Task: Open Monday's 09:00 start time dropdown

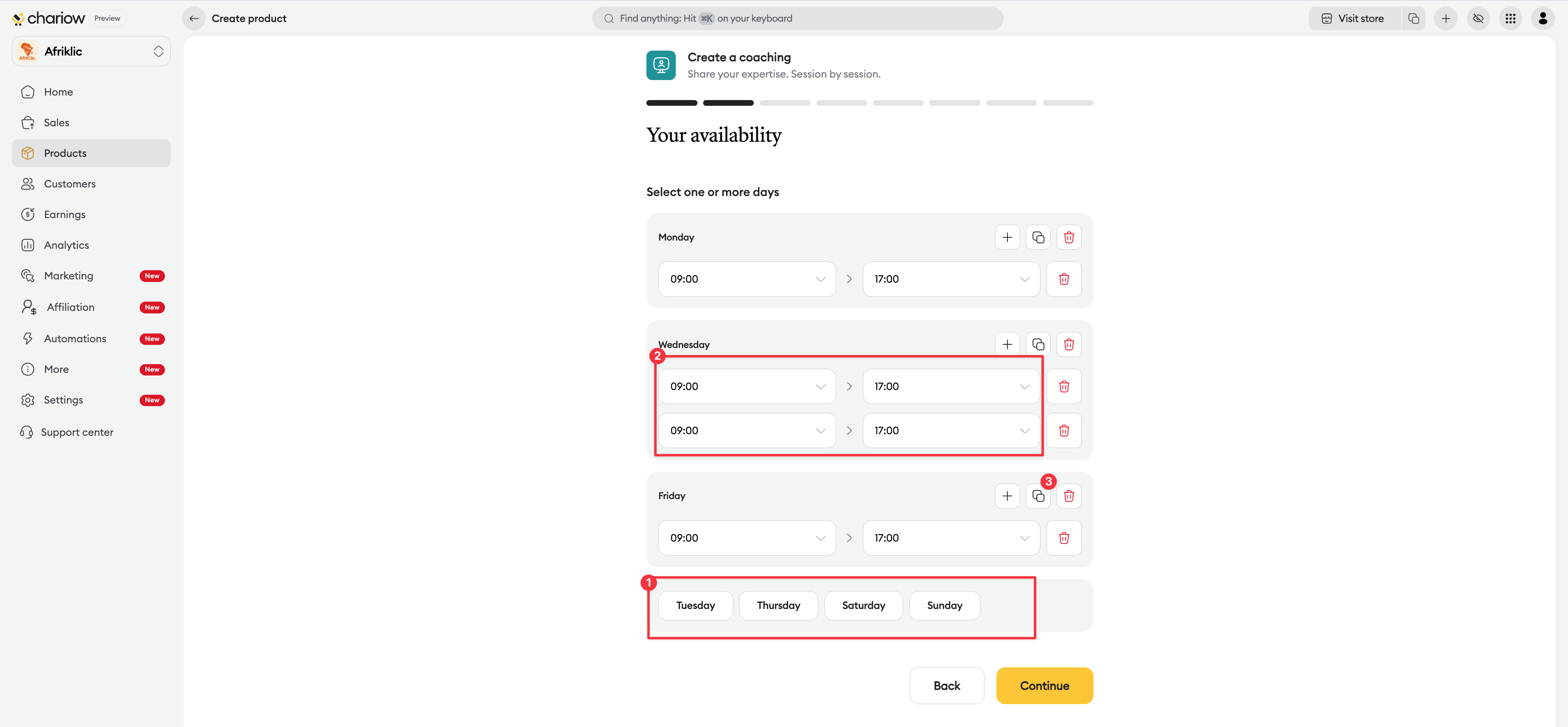Action: 746,279
